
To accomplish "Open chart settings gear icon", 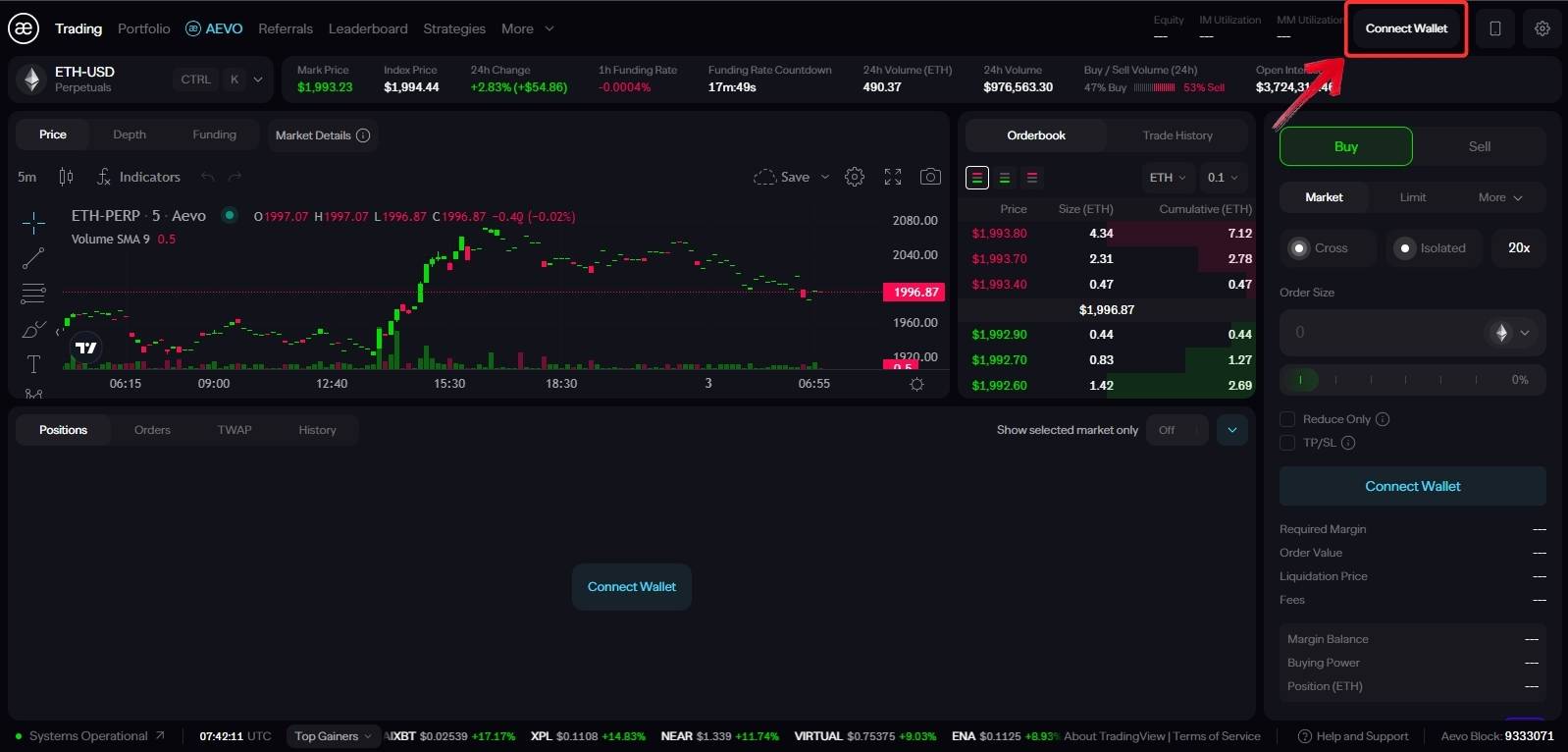I will pyautogui.click(x=855, y=177).
